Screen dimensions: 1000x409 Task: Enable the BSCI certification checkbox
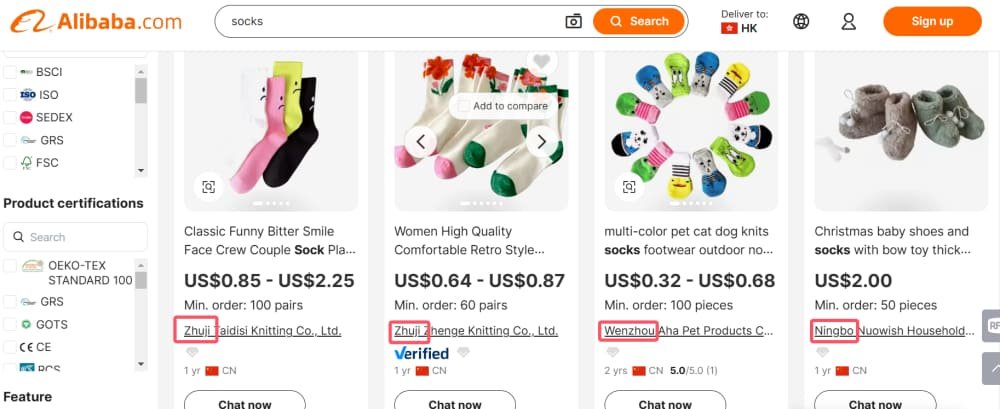pos(10,72)
